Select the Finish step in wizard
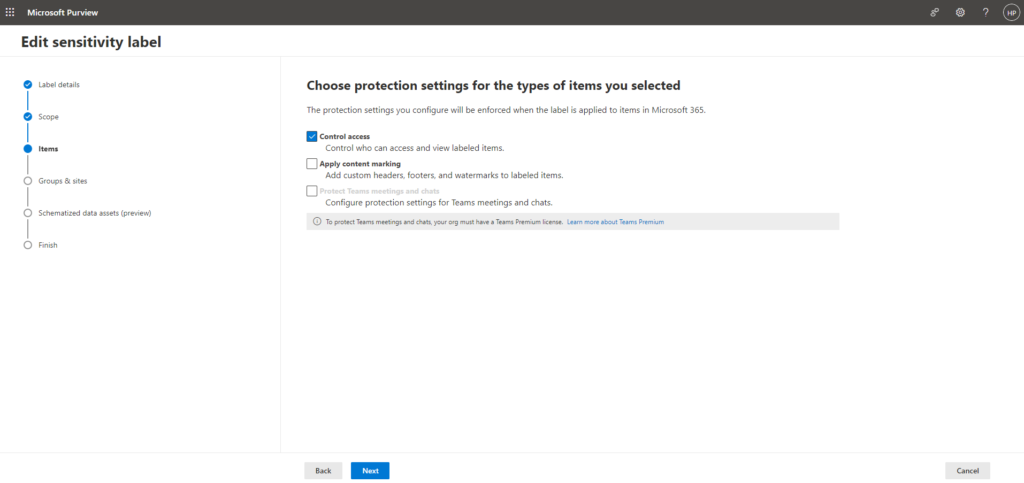 (48, 245)
